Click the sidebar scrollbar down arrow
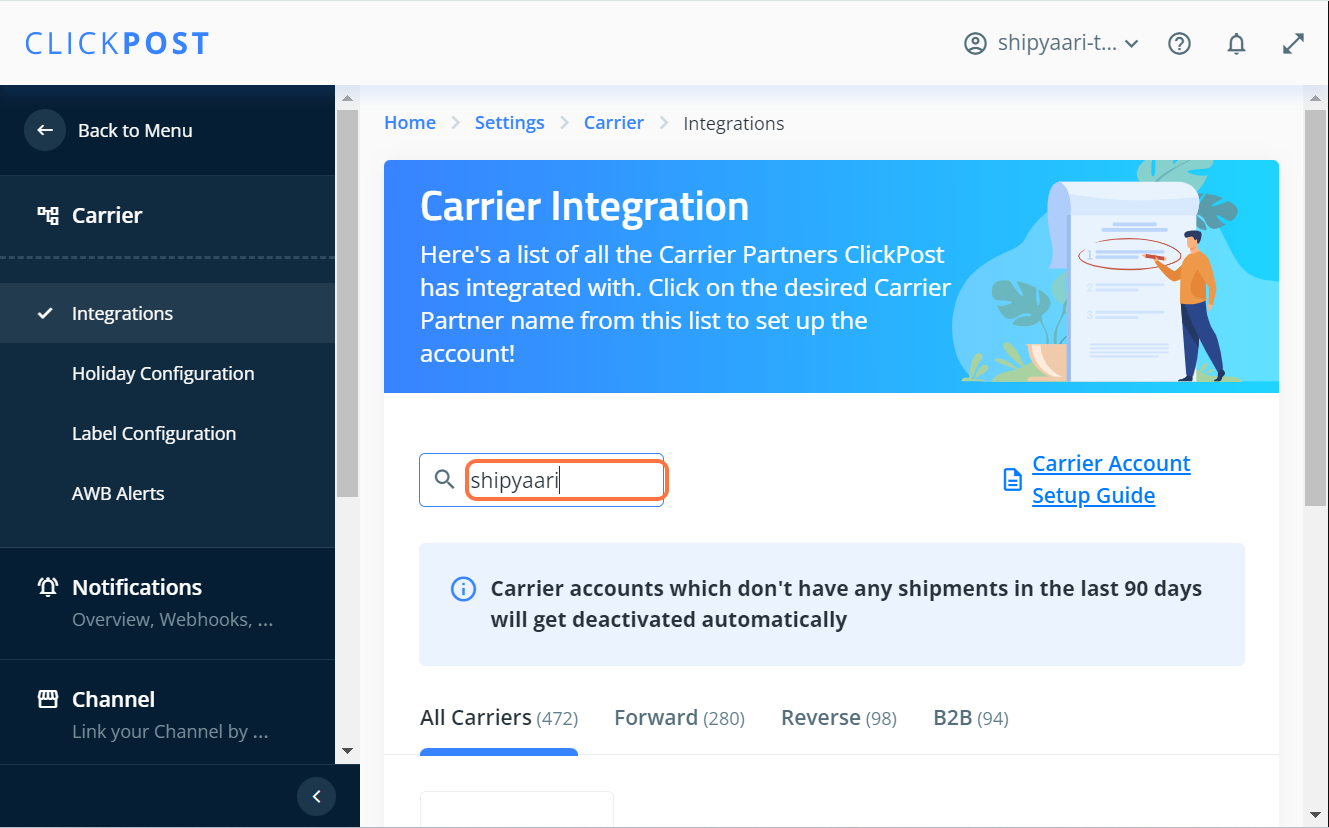 coord(347,751)
